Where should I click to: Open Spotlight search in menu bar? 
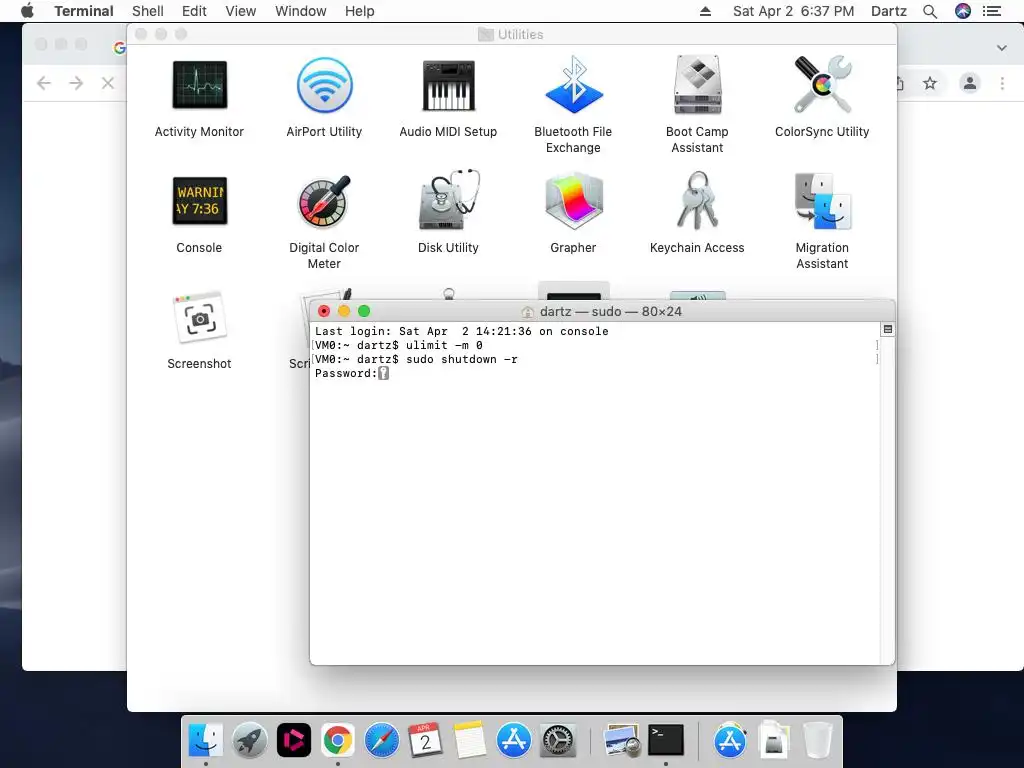pyautogui.click(x=930, y=11)
